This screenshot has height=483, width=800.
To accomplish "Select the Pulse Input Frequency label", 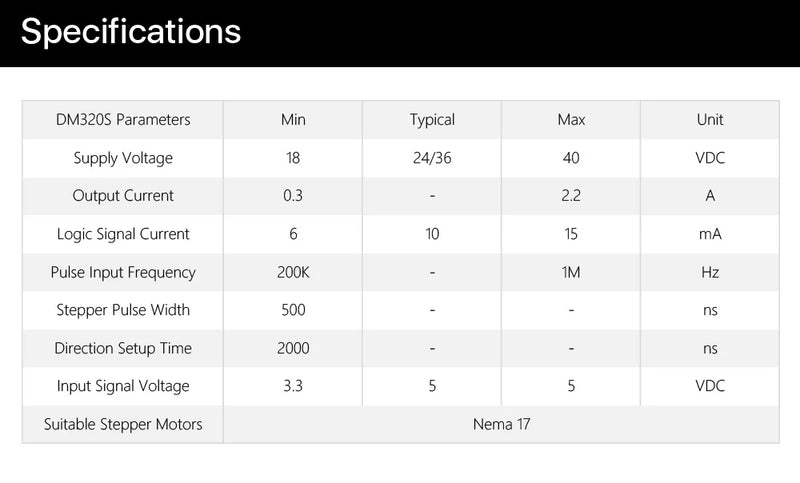I will click(x=123, y=272).
